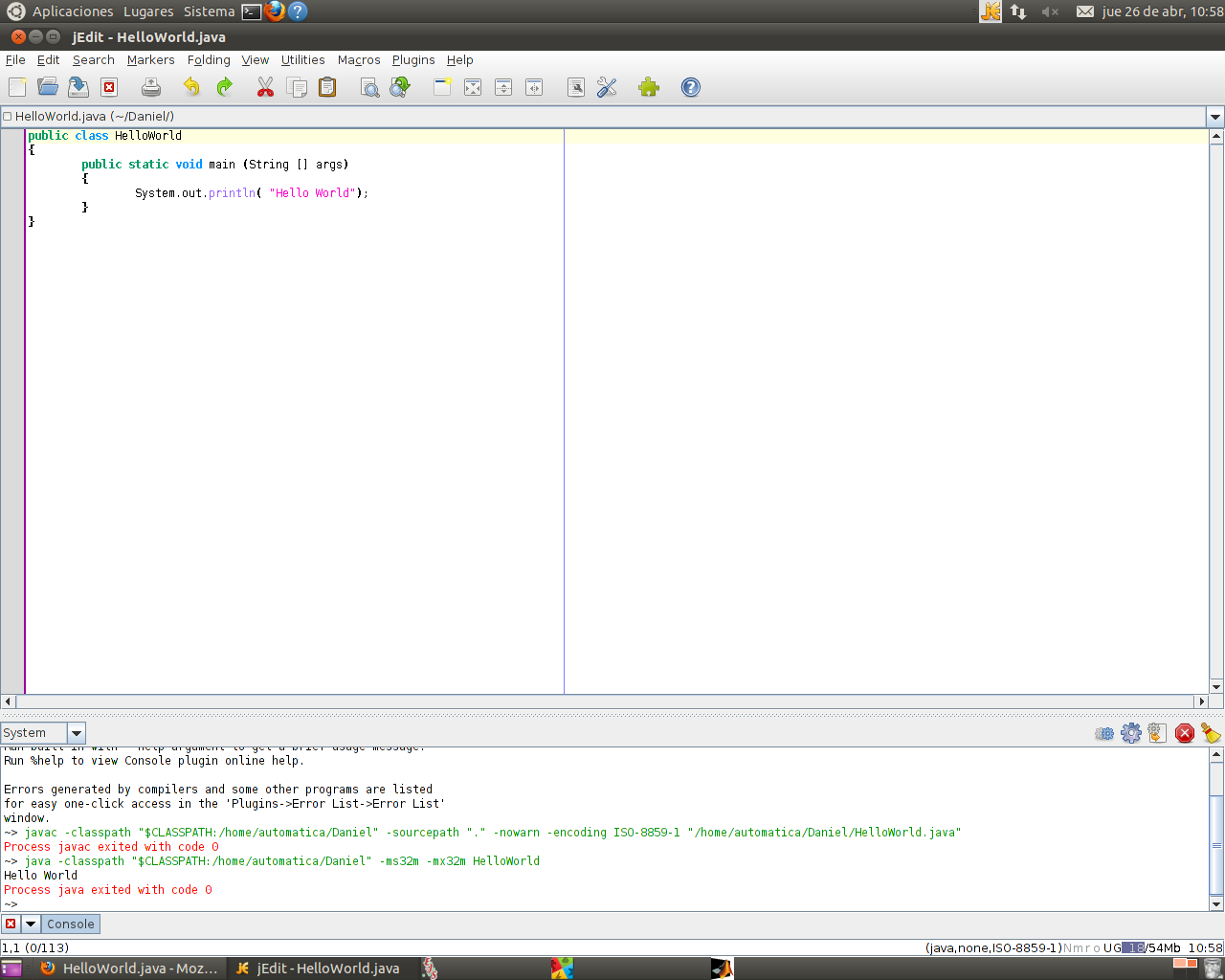The width and height of the screenshot is (1225, 980).
Task: Save the file with the save toolbar button
Action: pos(78,87)
